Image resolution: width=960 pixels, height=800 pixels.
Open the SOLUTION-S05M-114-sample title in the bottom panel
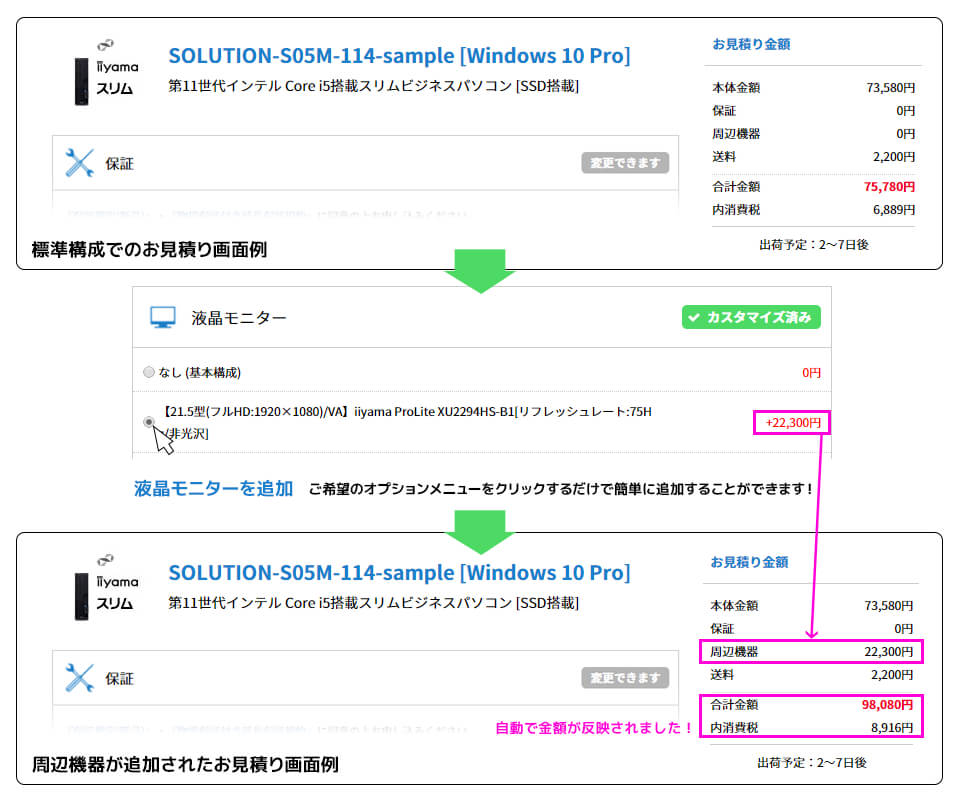pos(399,573)
